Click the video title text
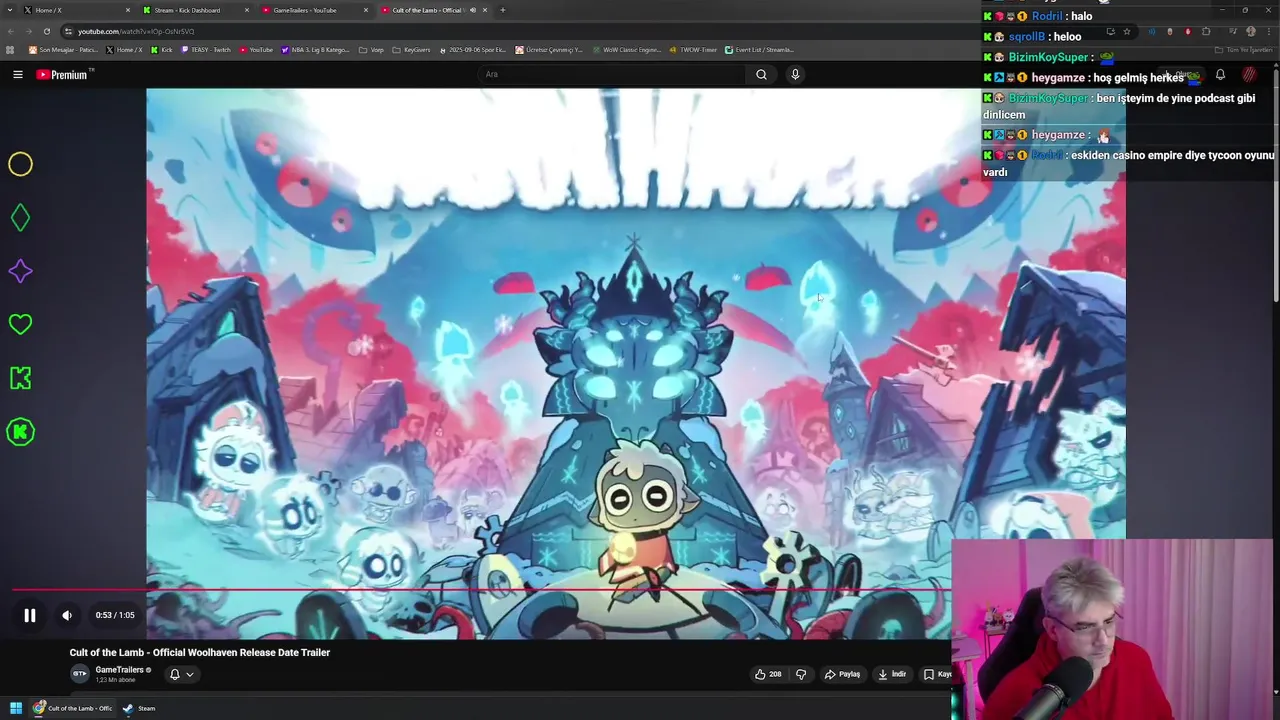 (x=200, y=652)
